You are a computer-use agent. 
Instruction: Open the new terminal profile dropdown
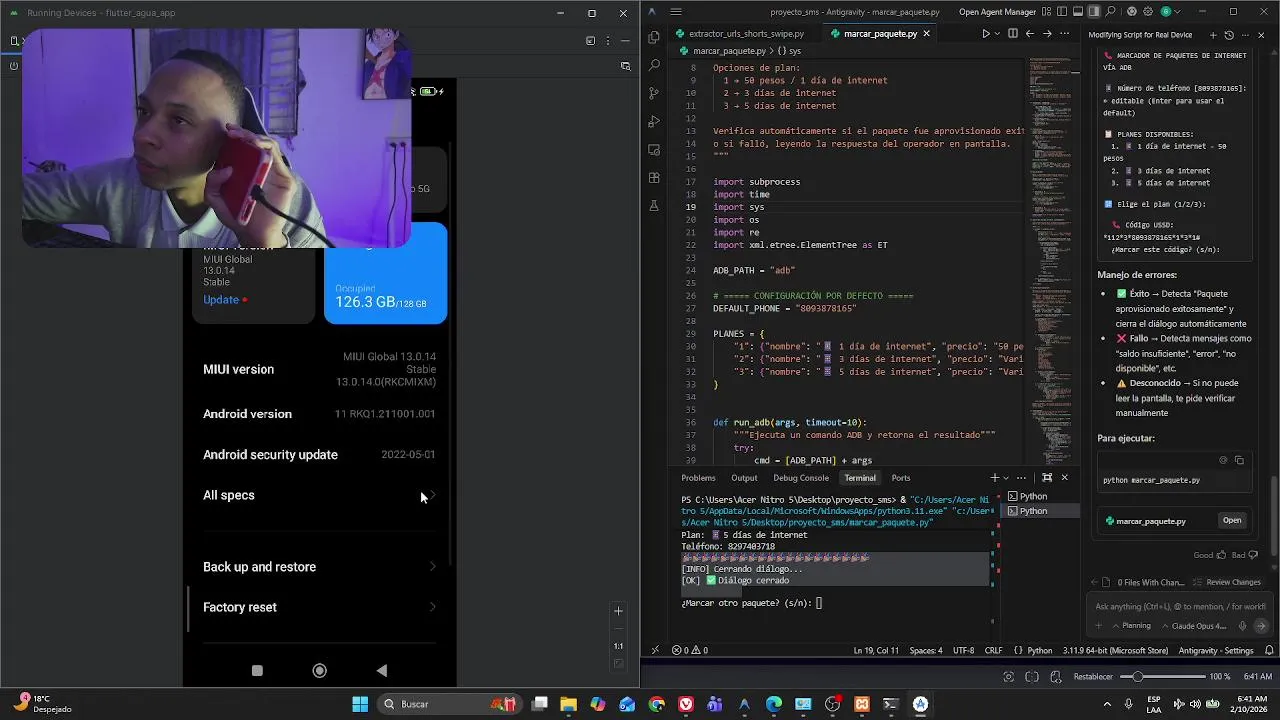pos(1006,478)
